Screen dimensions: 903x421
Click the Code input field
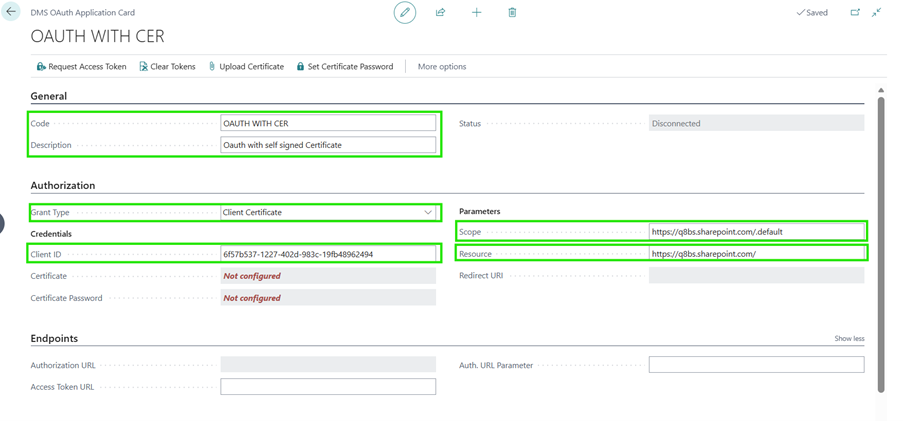click(328, 123)
